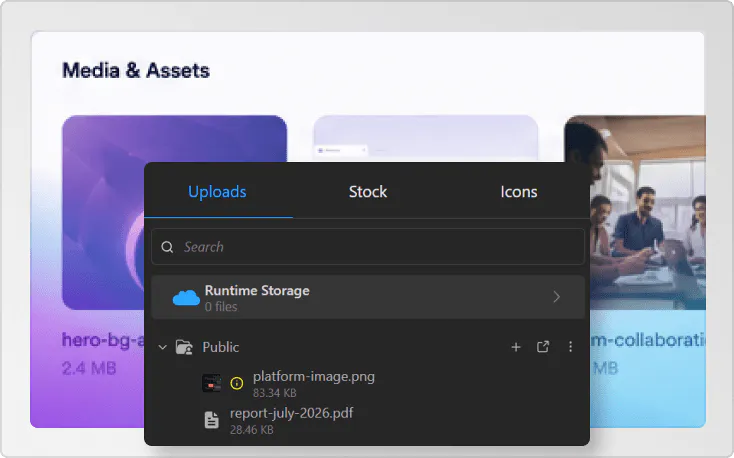Open the Public folder three-dot menu
734x458 pixels.
click(x=570, y=347)
